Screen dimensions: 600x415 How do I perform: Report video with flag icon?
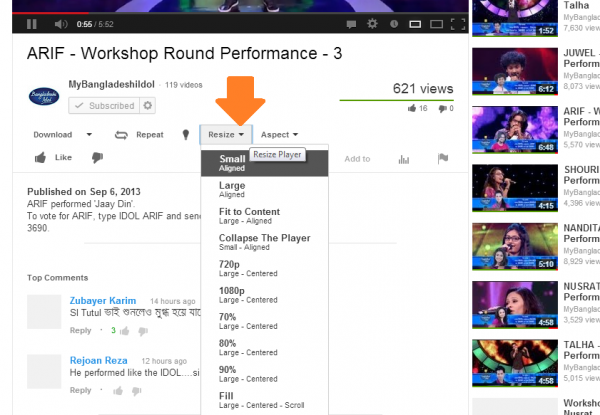443,158
